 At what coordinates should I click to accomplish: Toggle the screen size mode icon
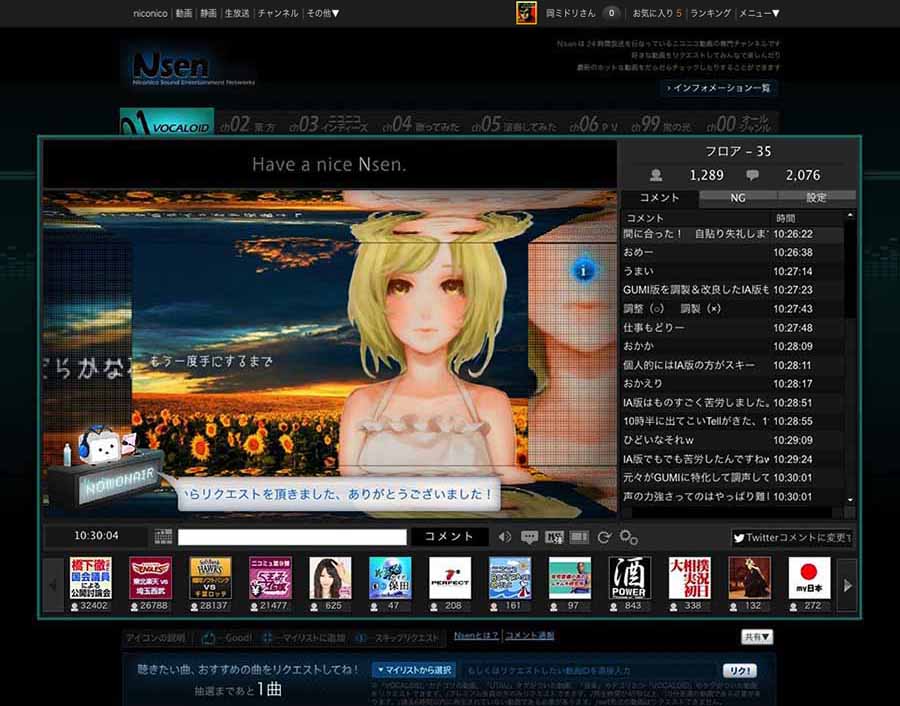point(579,537)
